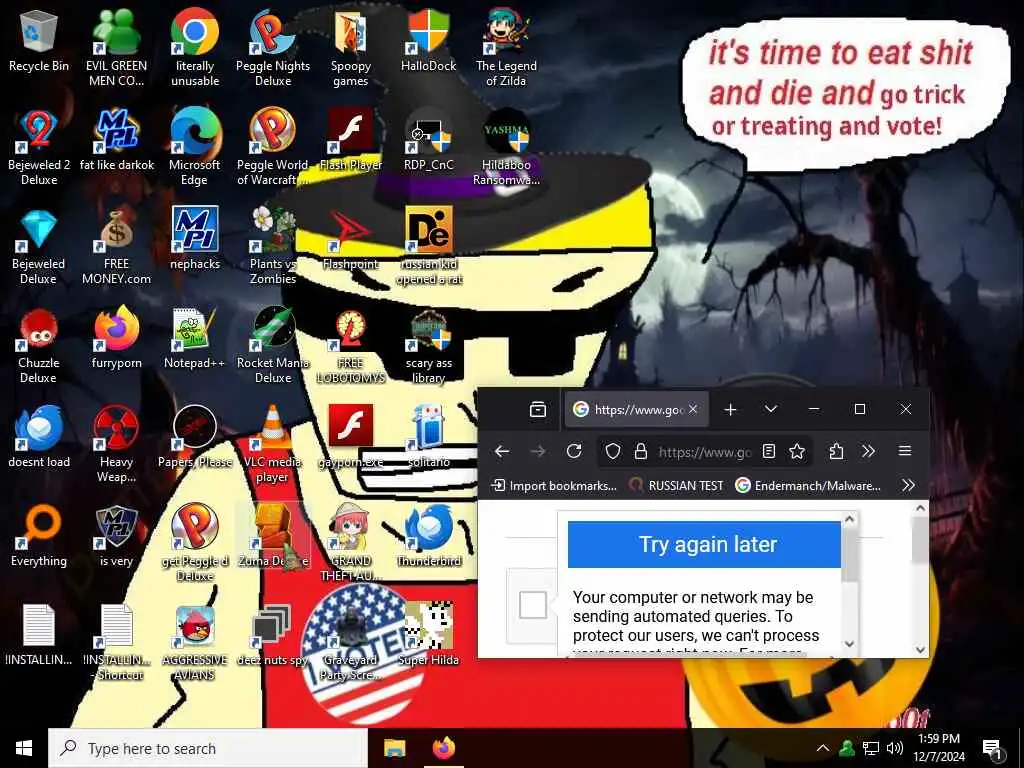Expand Firefox toolbar overflow chevron
The image size is (1024, 768).
coord(868,451)
